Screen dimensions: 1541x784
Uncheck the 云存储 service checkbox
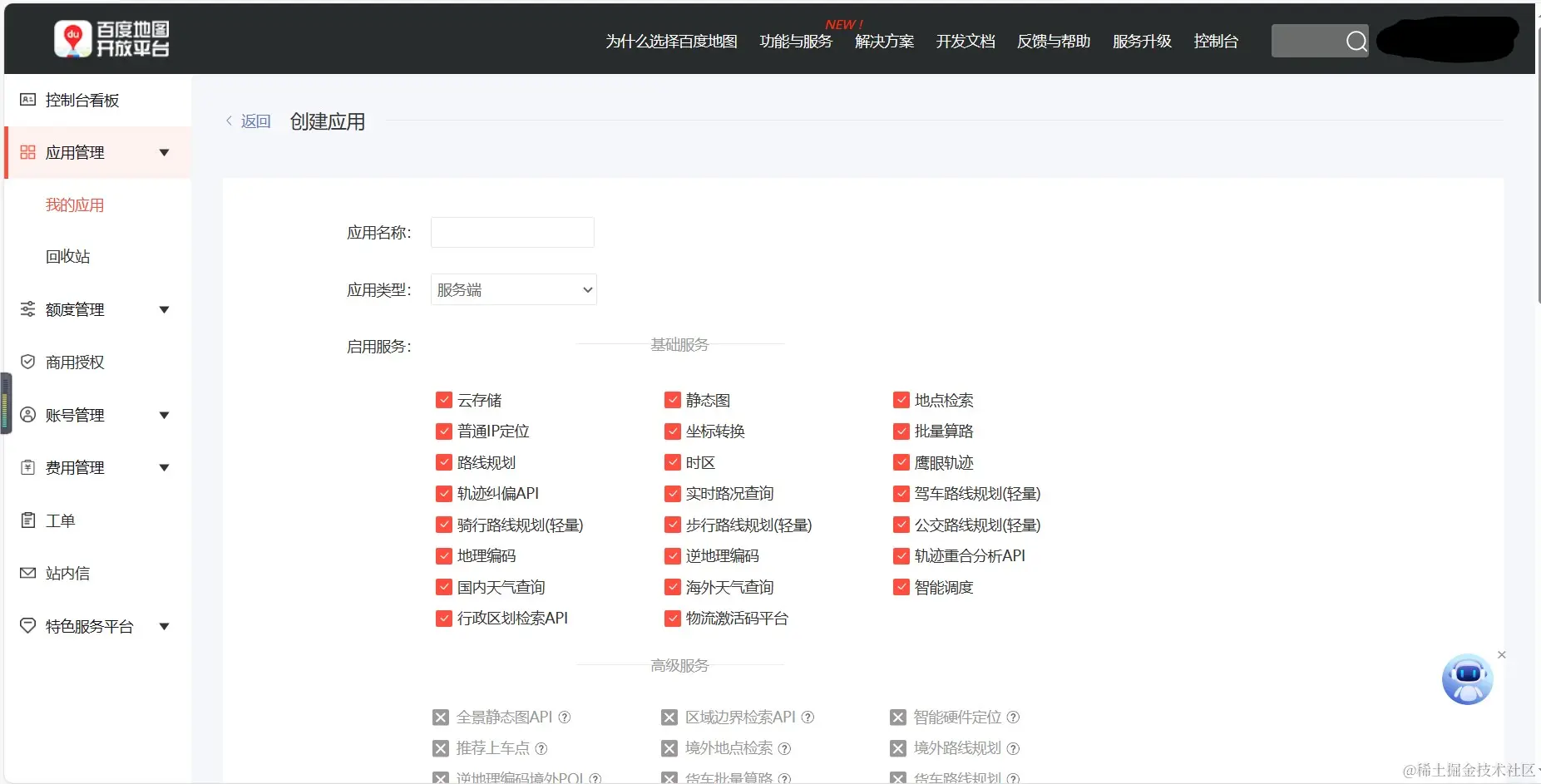[443, 399]
